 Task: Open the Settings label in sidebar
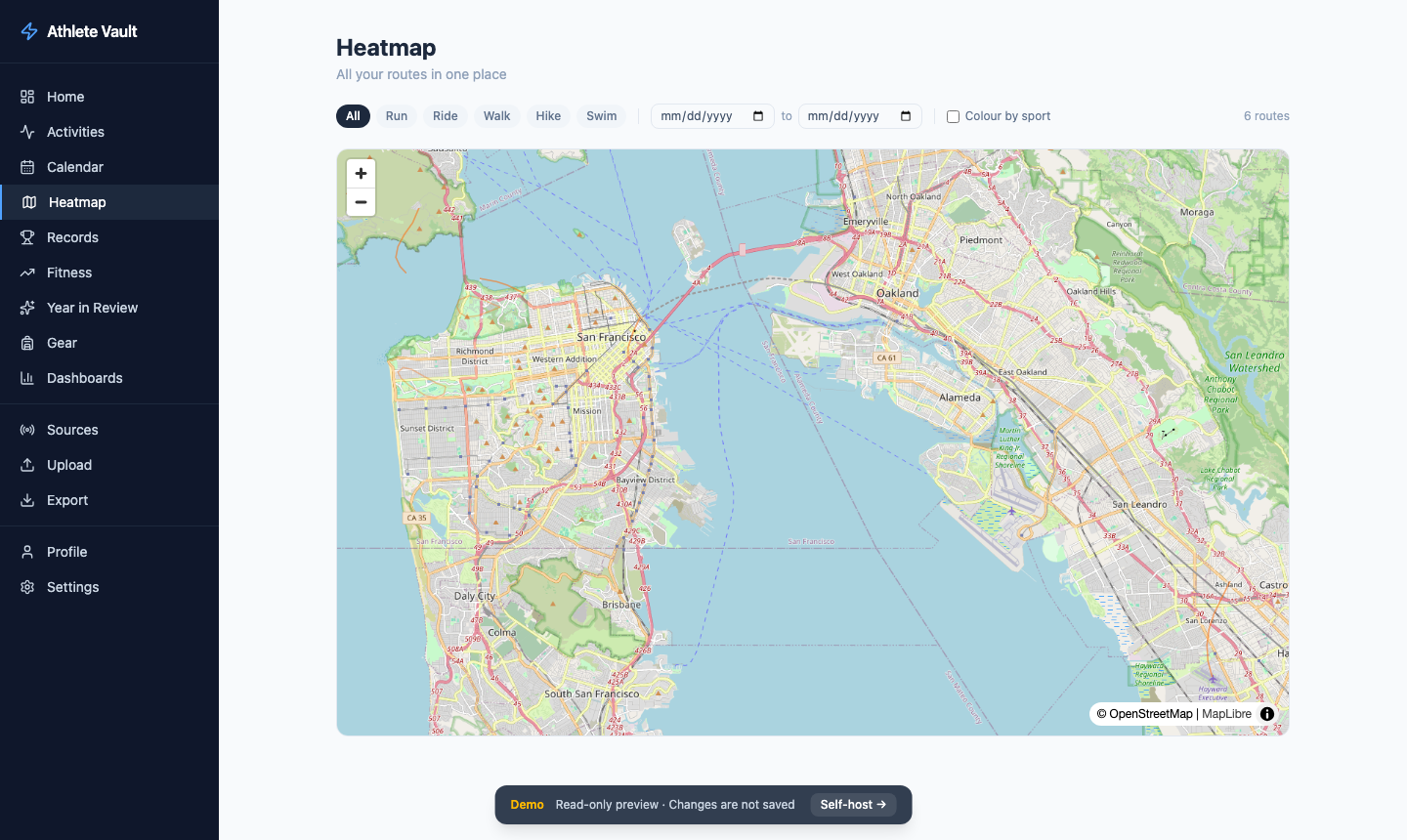tap(73, 587)
